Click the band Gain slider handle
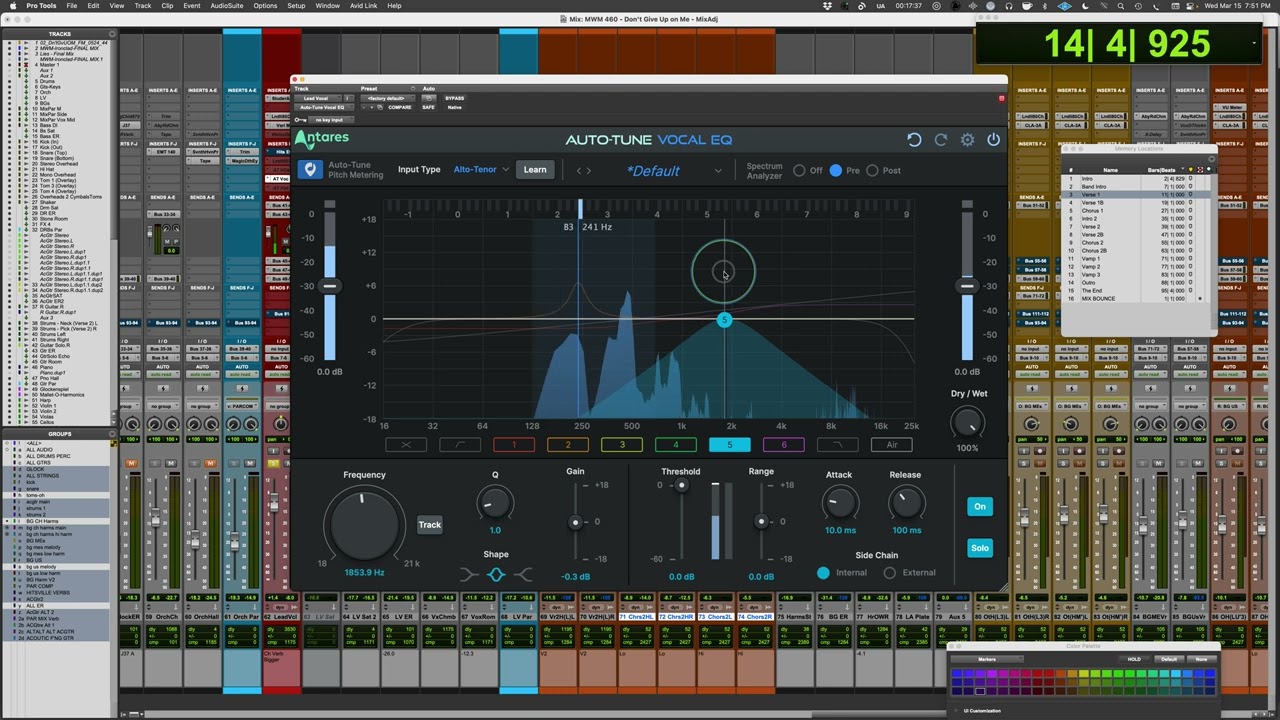Screen dimensions: 1280x720 coord(575,522)
